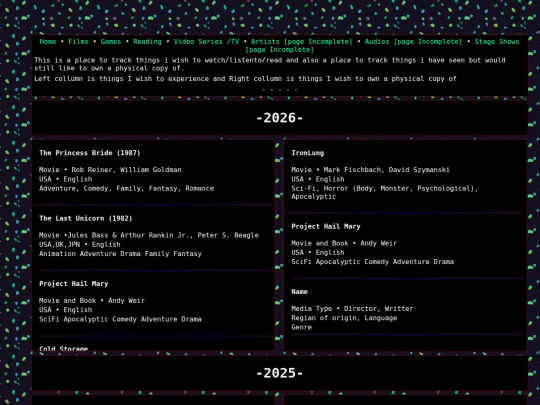
Task: Click 'Regian of origin, Language' line
Action: 344,318
